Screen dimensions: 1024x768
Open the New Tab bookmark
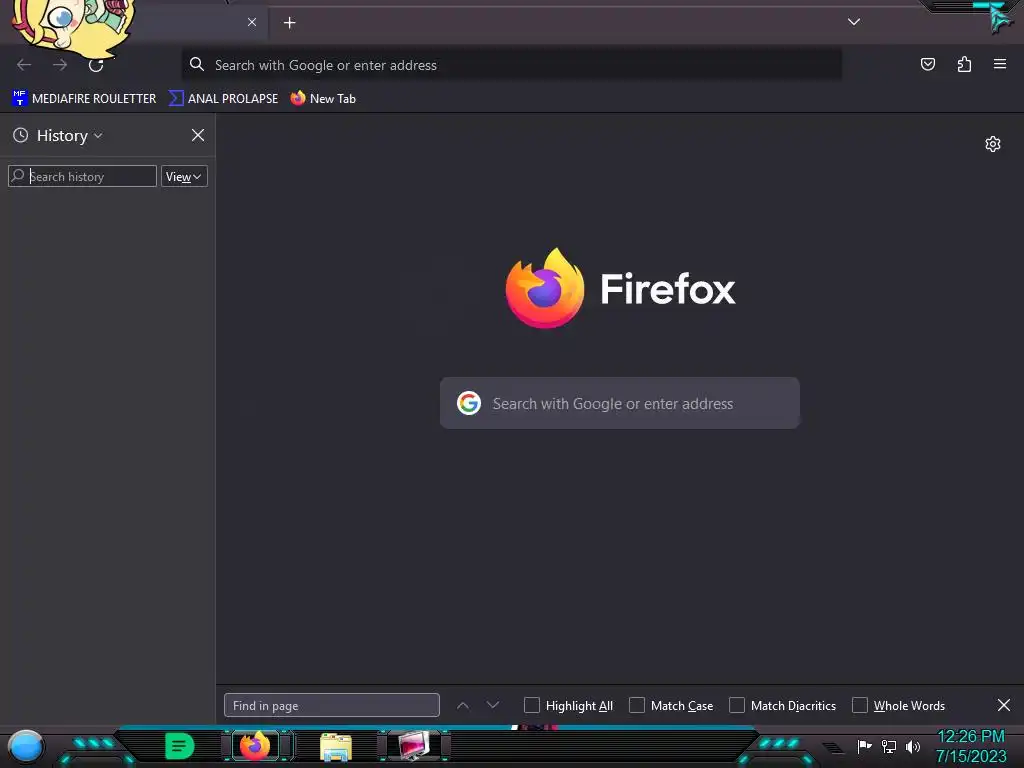[x=323, y=99]
